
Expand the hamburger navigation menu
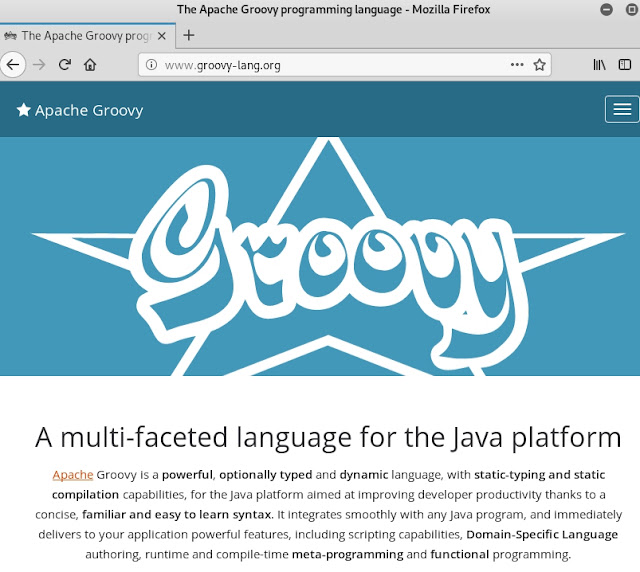[x=622, y=109]
